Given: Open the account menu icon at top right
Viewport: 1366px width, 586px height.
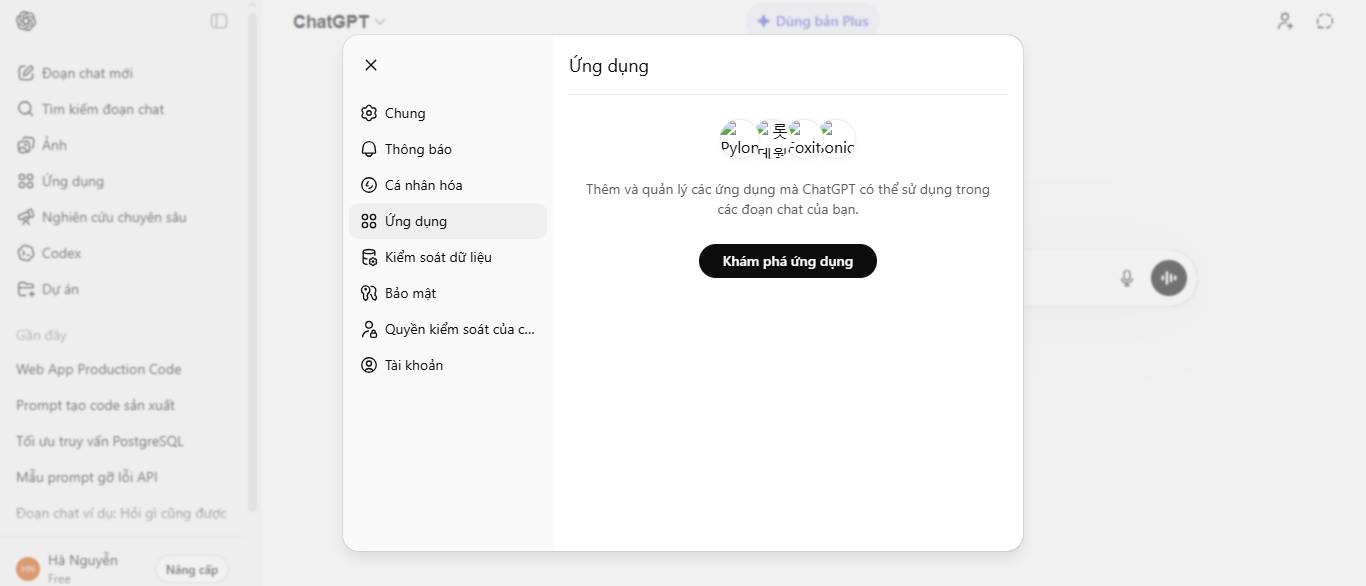Looking at the screenshot, I should click(1285, 21).
